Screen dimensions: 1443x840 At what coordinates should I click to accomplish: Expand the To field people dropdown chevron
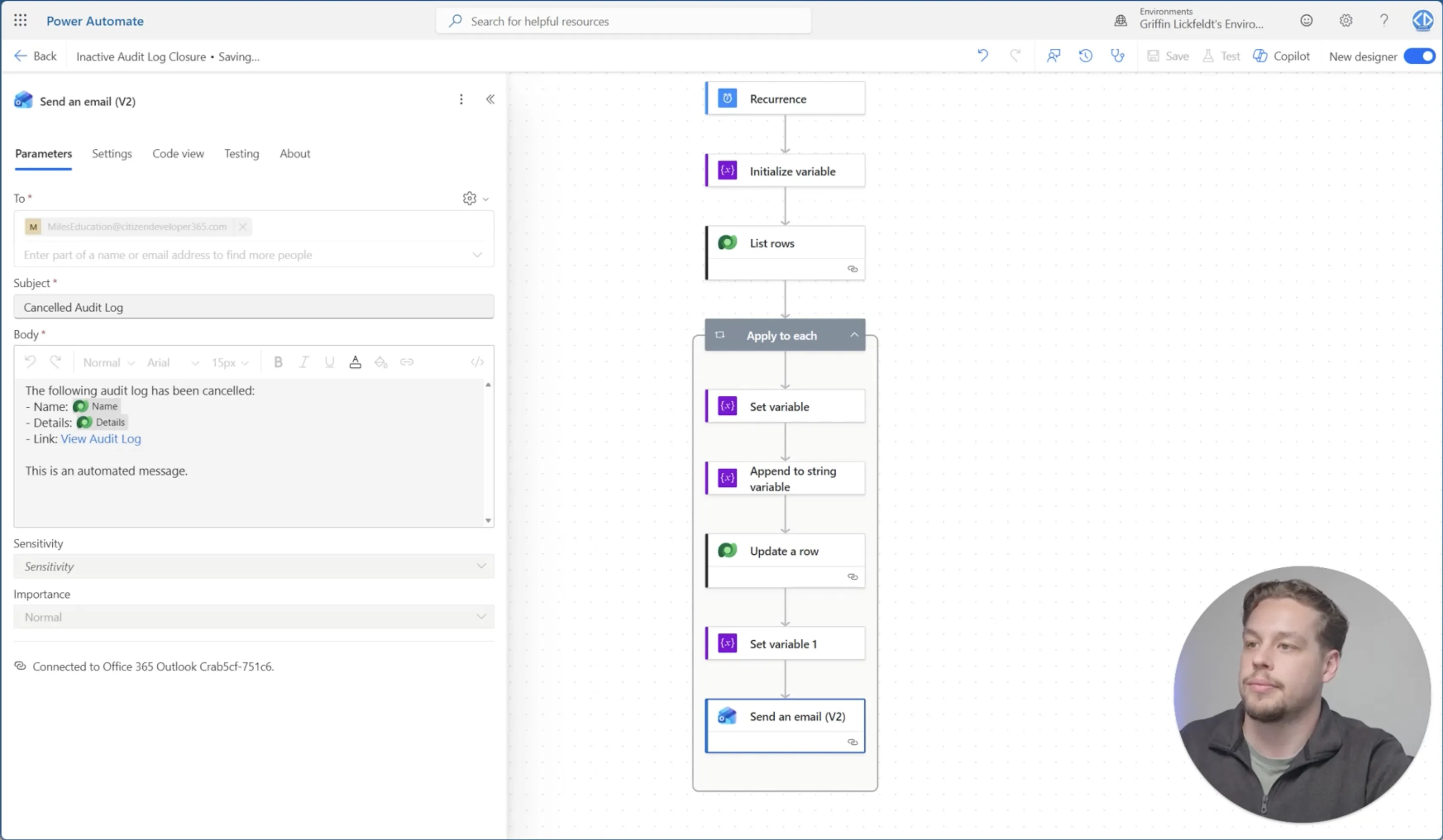click(477, 255)
